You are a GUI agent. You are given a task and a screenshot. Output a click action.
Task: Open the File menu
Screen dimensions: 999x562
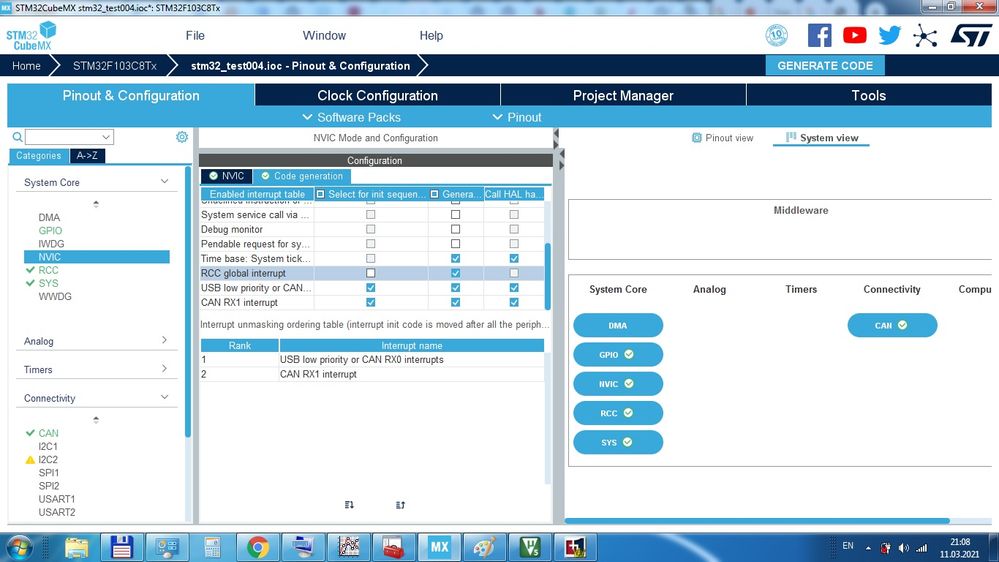point(195,36)
